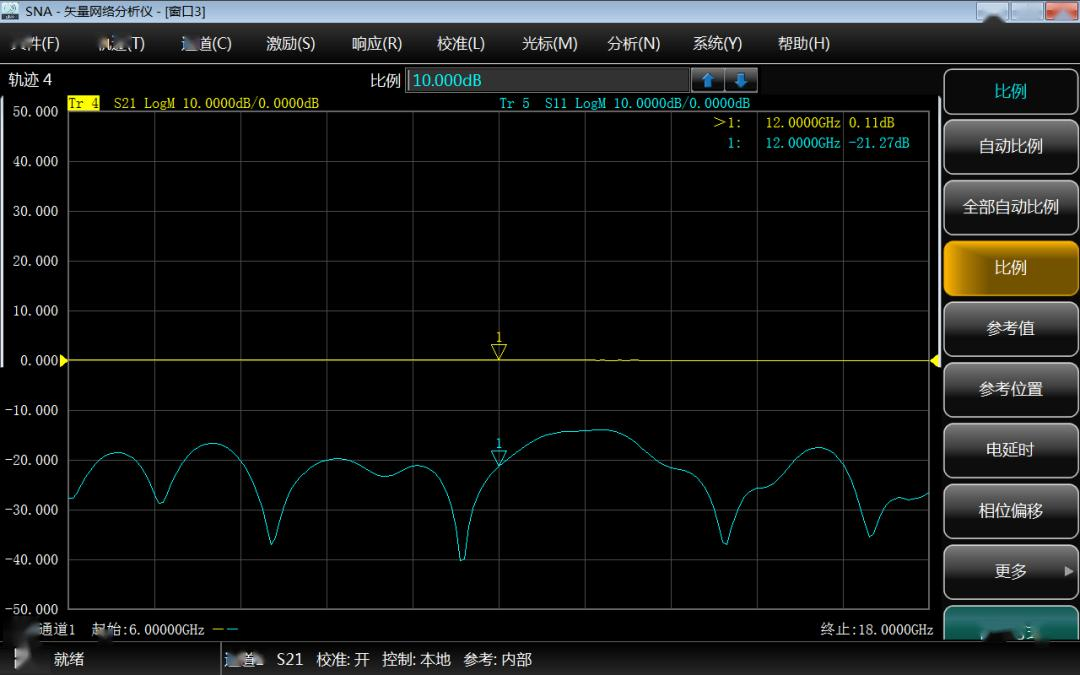Click the scale value input field 10.000dB
Image resolution: width=1080 pixels, height=675 pixels.
pos(547,81)
